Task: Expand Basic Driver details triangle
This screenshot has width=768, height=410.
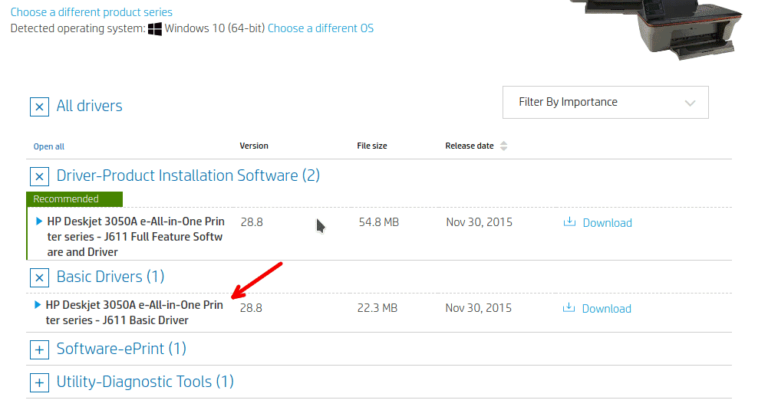Action: (39, 304)
